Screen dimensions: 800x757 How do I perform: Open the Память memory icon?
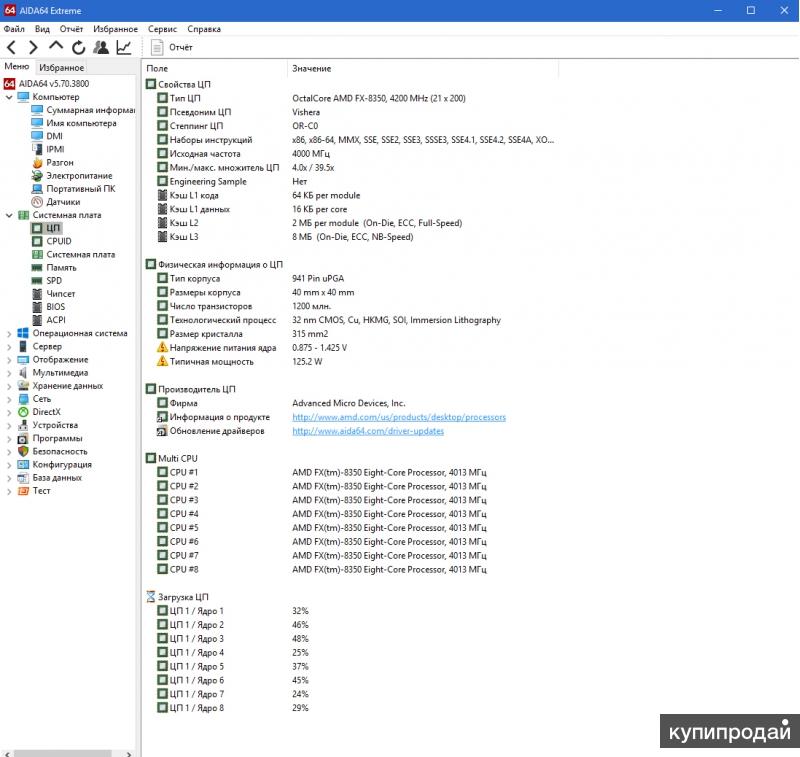pyautogui.click(x=37, y=268)
